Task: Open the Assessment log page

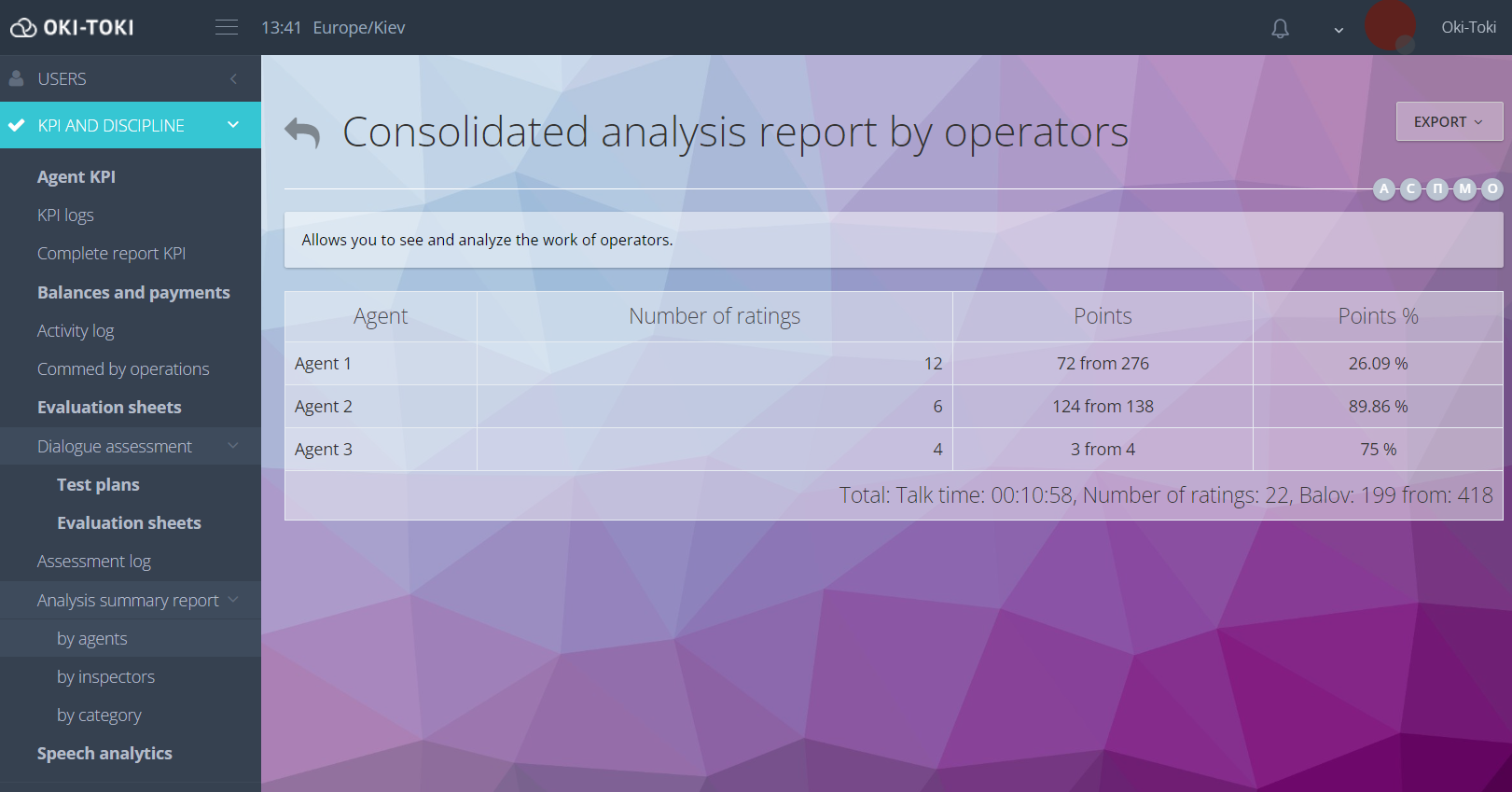Action: pyautogui.click(x=93, y=562)
